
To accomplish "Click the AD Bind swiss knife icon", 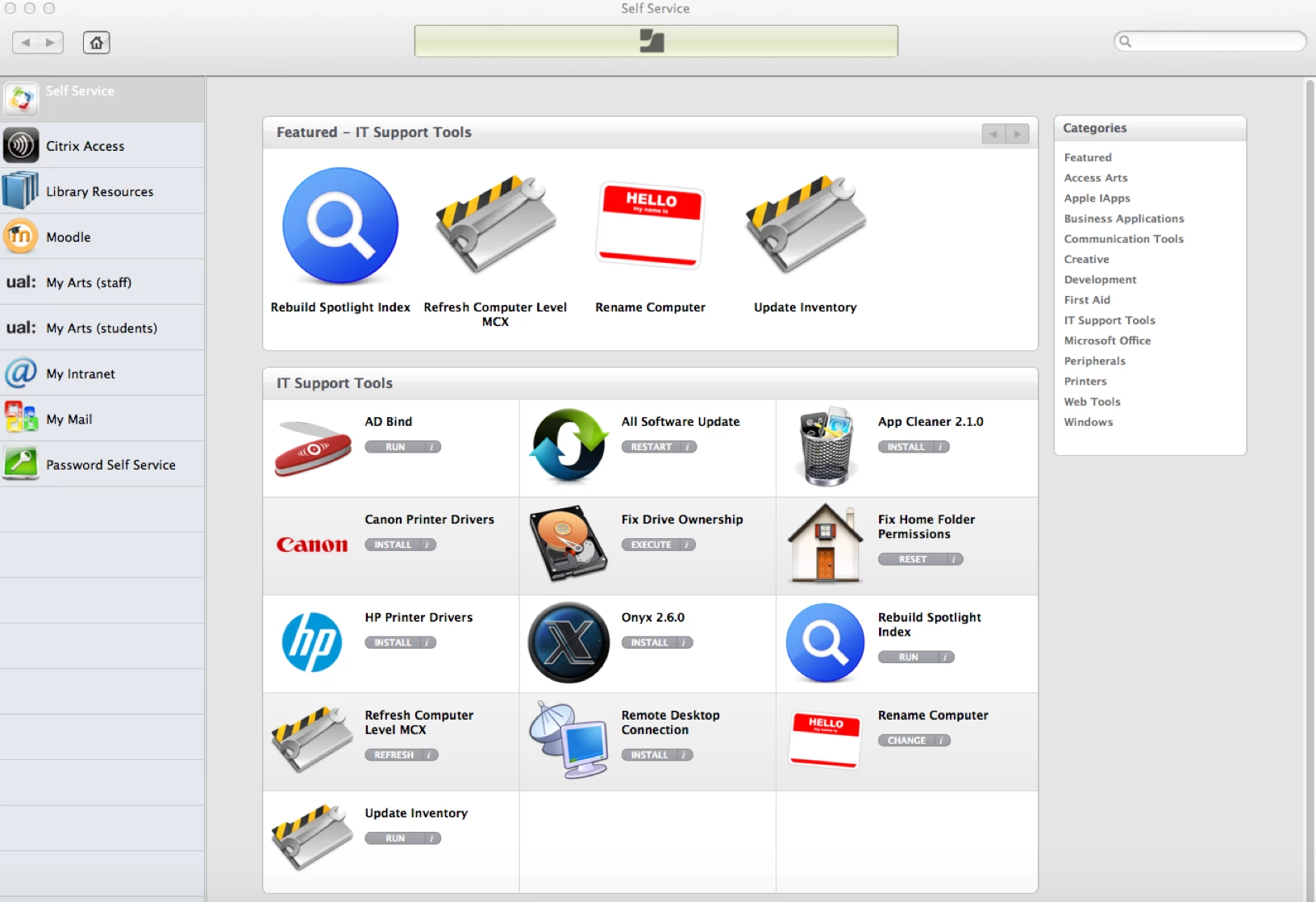I will (313, 448).
